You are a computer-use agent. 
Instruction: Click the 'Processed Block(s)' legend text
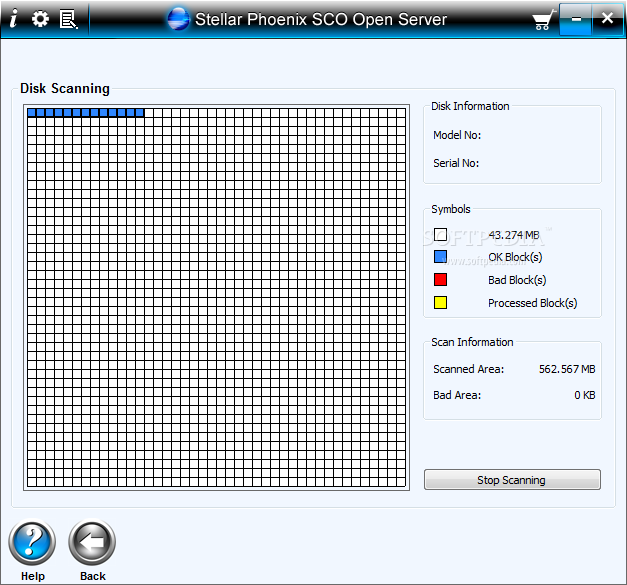pyautogui.click(x=533, y=303)
